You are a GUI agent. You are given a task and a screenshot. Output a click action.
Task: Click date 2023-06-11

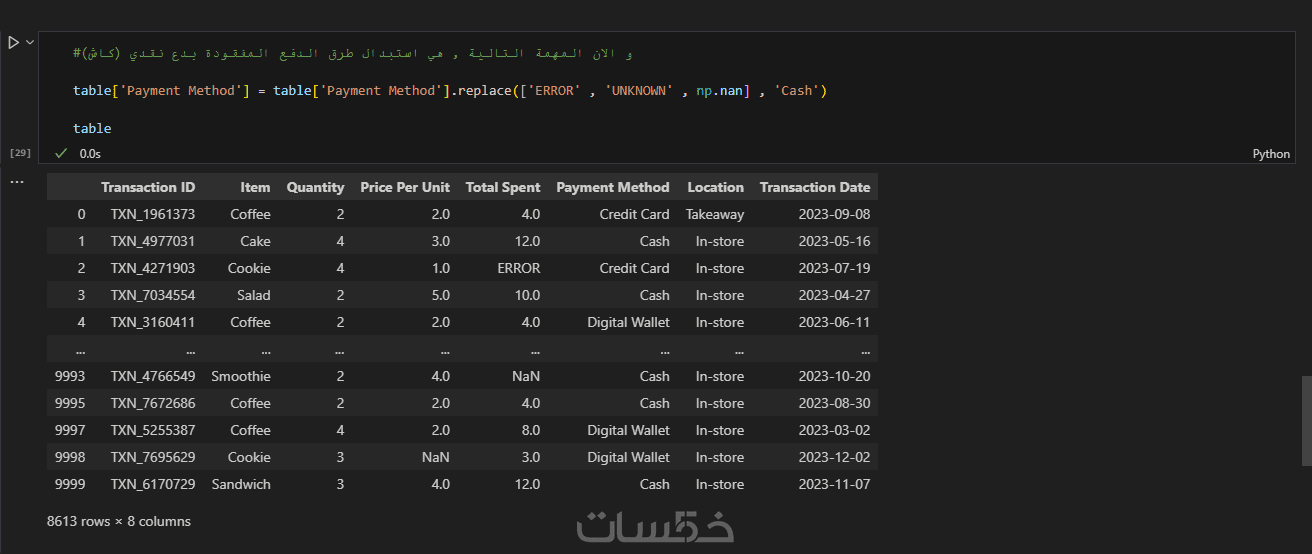pyautogui.click(x=834, y=322)
